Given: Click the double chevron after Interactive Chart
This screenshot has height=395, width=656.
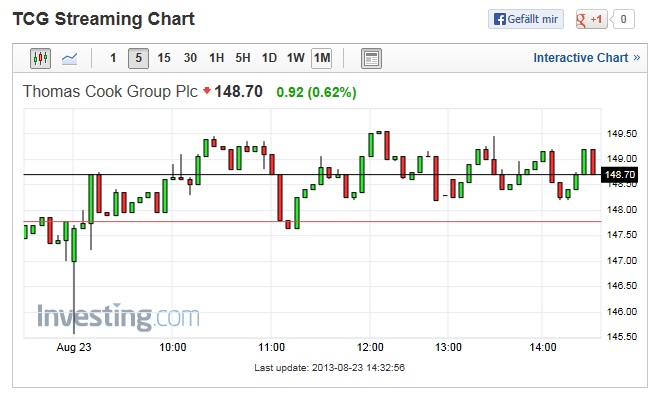Looking at the screenshot, I should click(x=637, y=57).
